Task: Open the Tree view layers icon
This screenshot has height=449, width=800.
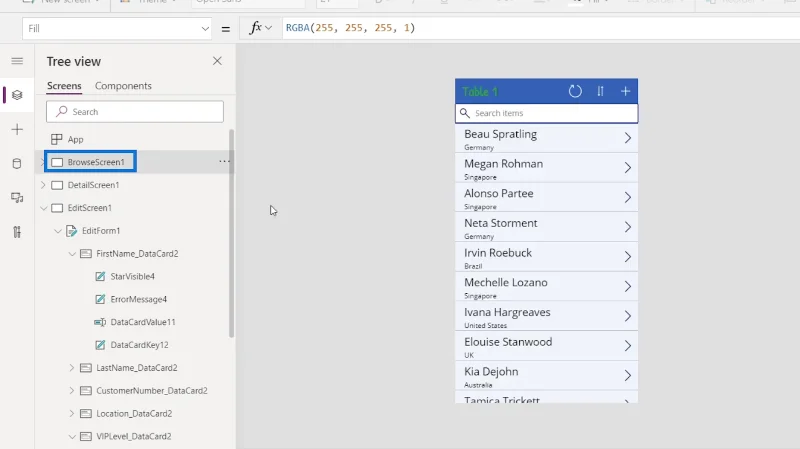Action: point(17,95)
